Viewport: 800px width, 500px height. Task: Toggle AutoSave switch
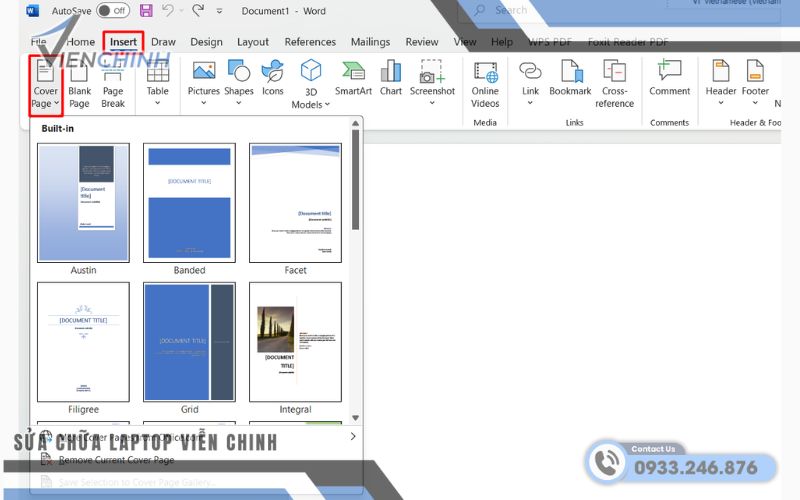tap(113, 11)
